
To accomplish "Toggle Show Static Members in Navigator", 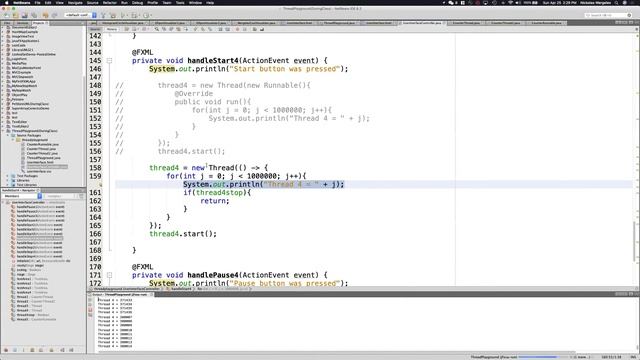I will tap(23, 350).
